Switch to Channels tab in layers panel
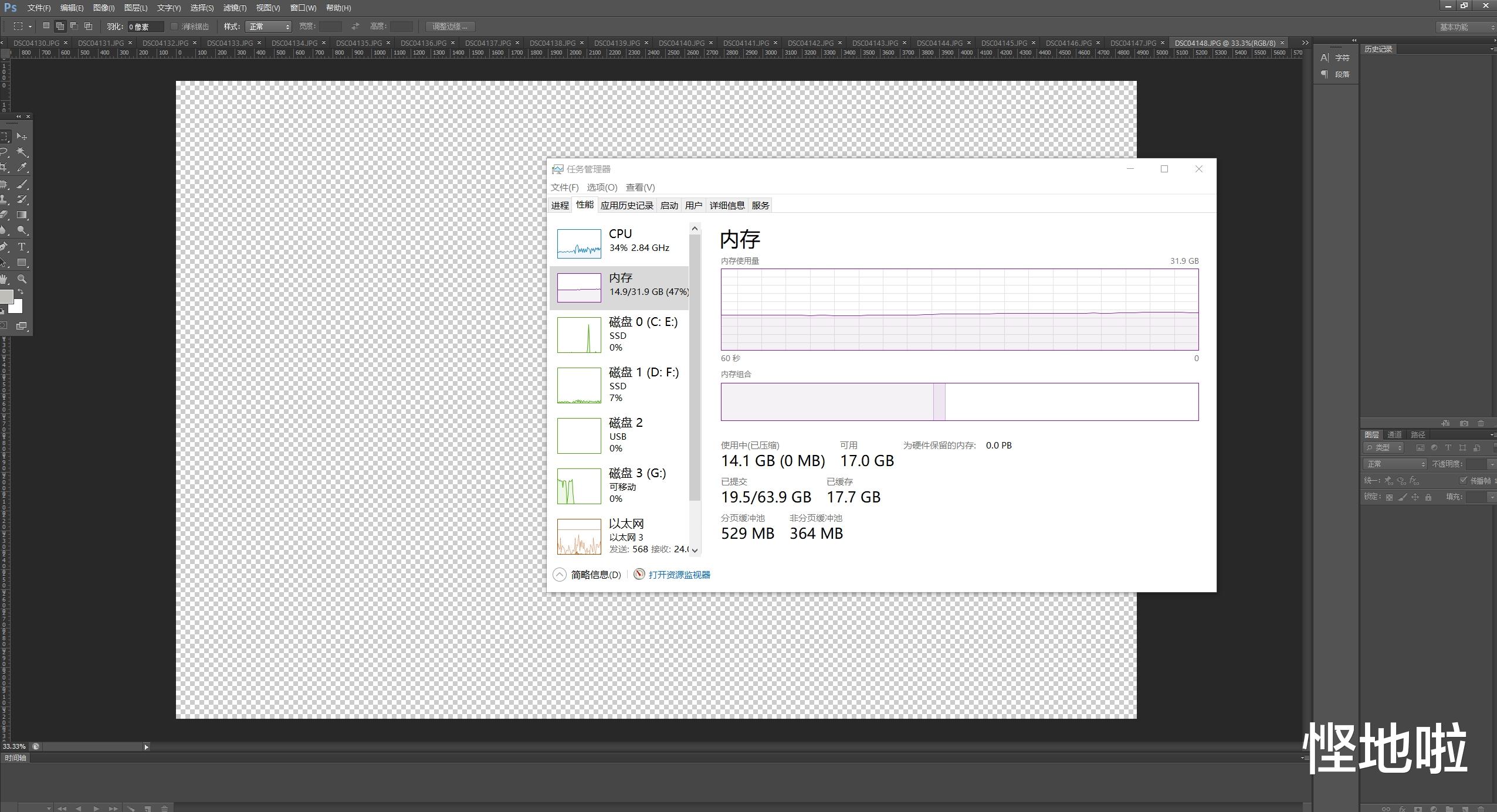Viewport: 1497px width, 812px height. (x=1394, y=434)
